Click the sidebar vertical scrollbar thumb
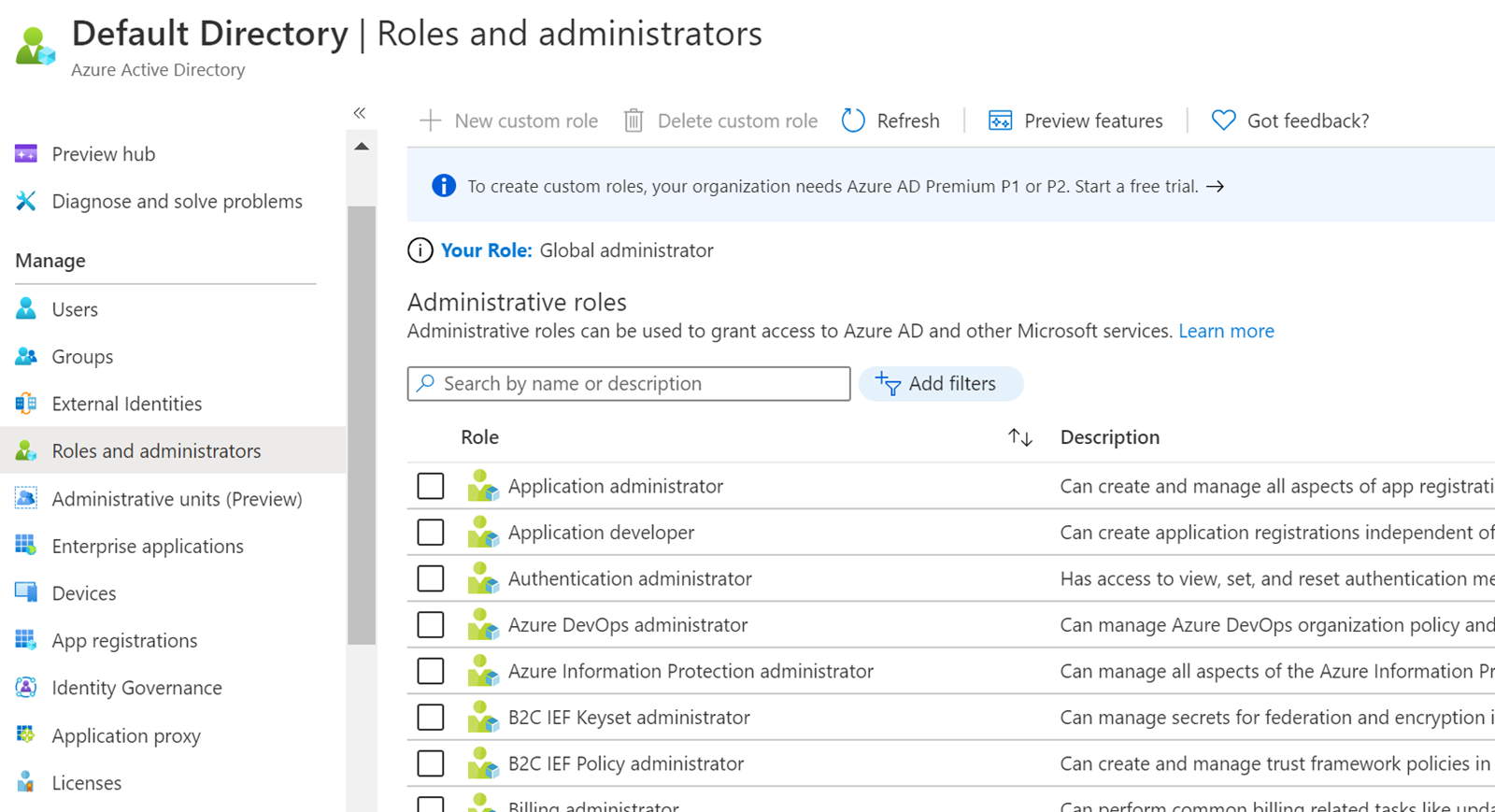The height and width of the screenshot is (812, 1495). (362, 425)
